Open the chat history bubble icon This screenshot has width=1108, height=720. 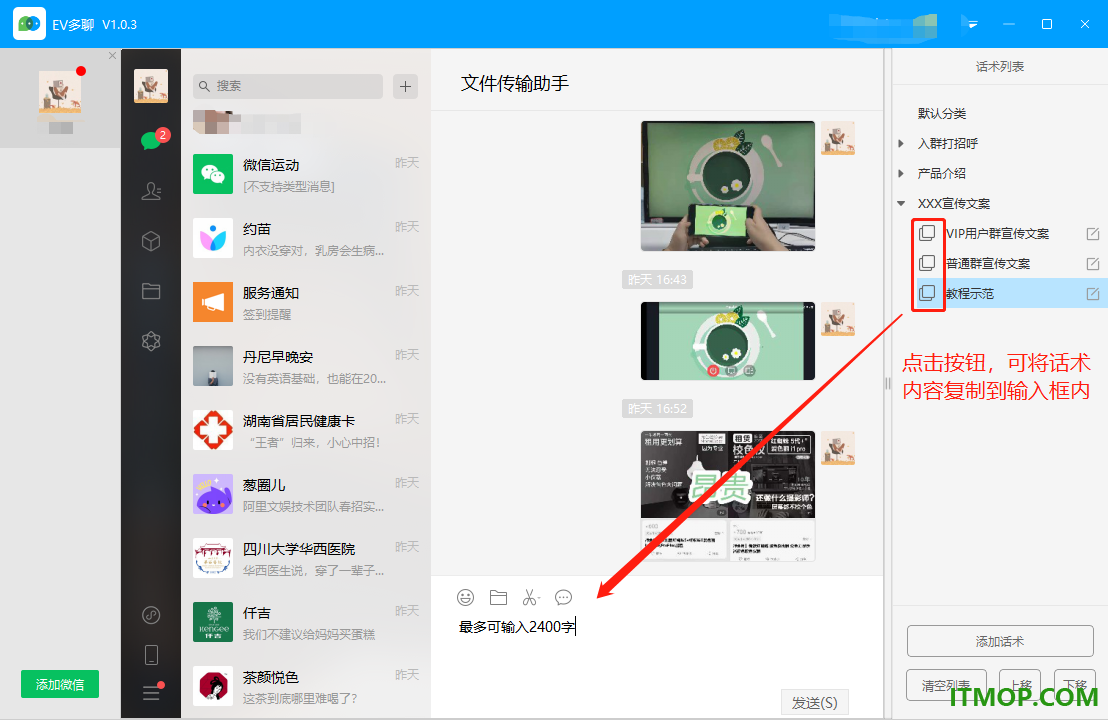[563, 598]
